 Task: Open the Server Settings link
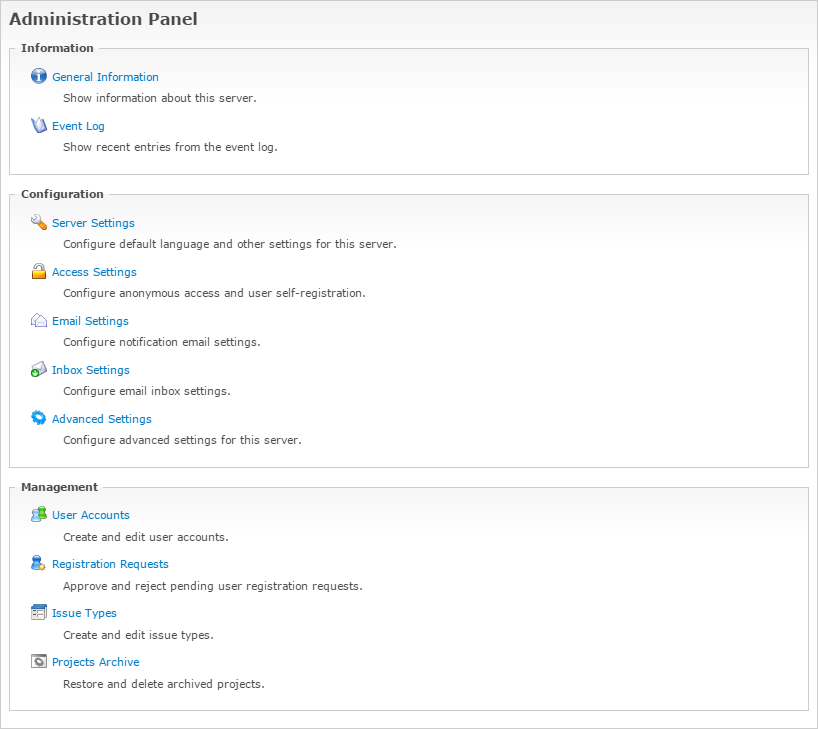[x=93, y=223]
